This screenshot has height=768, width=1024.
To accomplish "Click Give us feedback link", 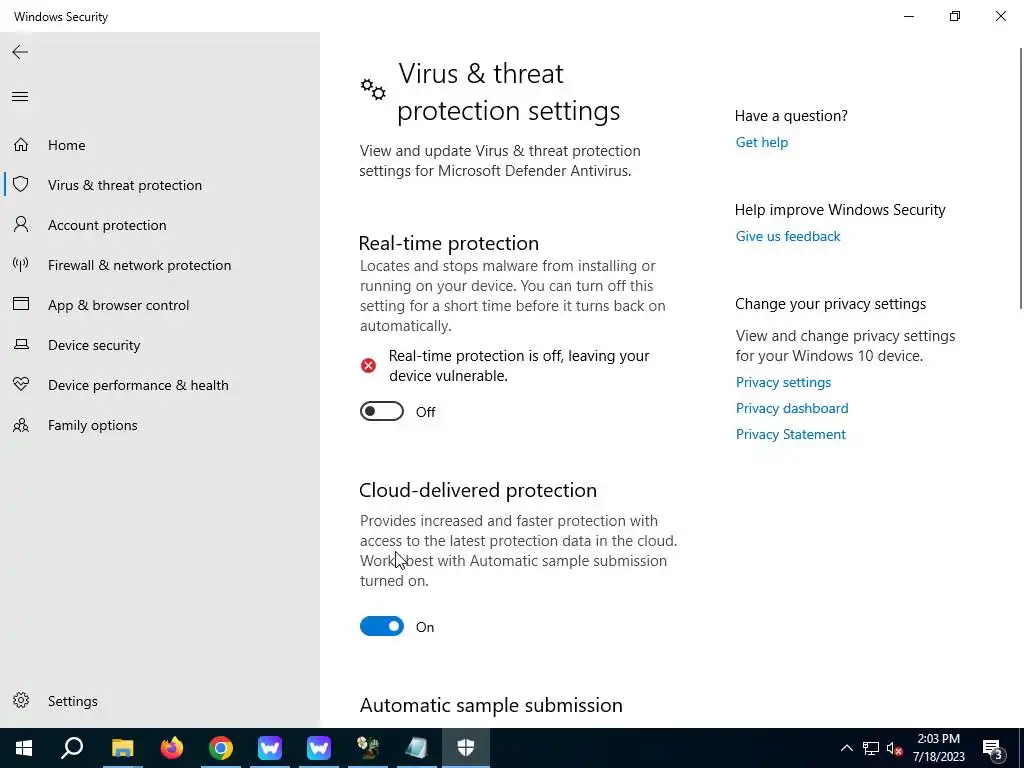I will (x=788, y=236).
